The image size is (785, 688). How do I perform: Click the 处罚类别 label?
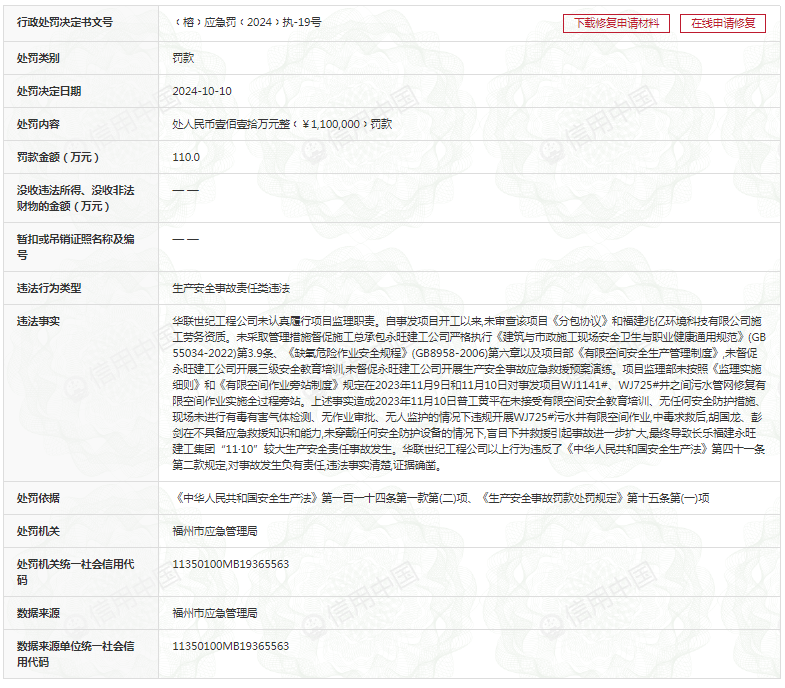click(x=38, y=58)
